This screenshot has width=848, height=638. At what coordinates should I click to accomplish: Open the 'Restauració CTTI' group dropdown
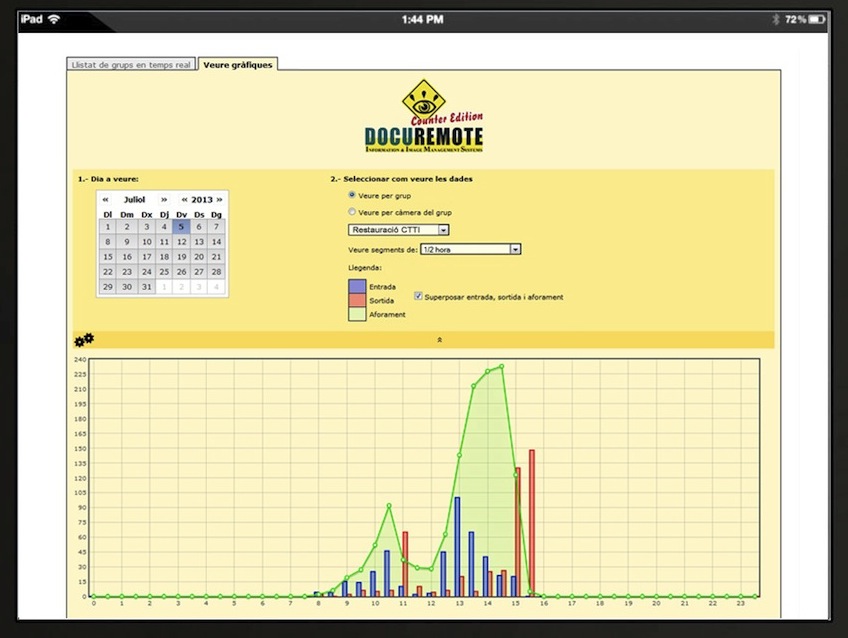398,230
